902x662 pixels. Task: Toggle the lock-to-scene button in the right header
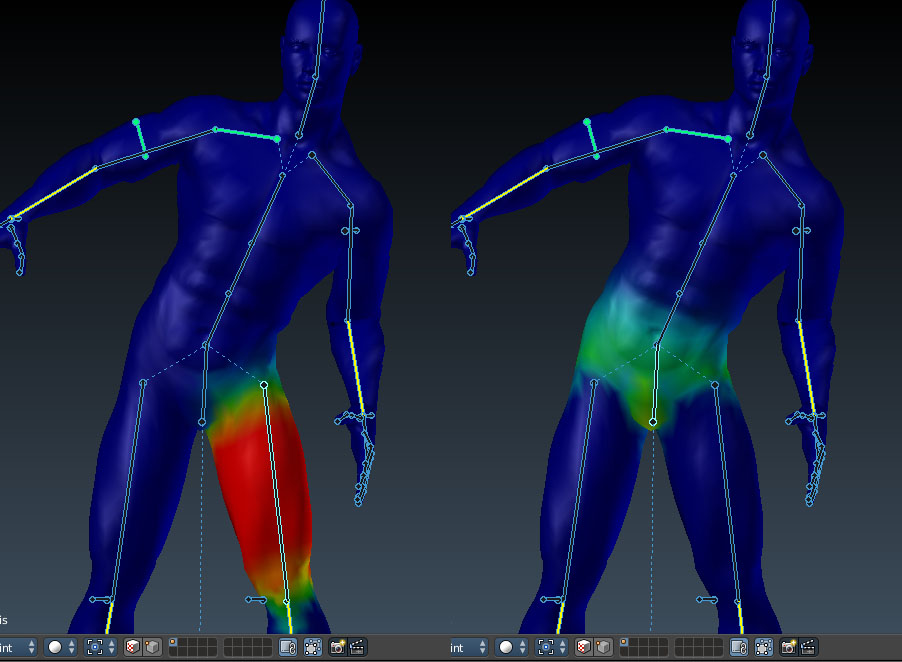(740, 647)
